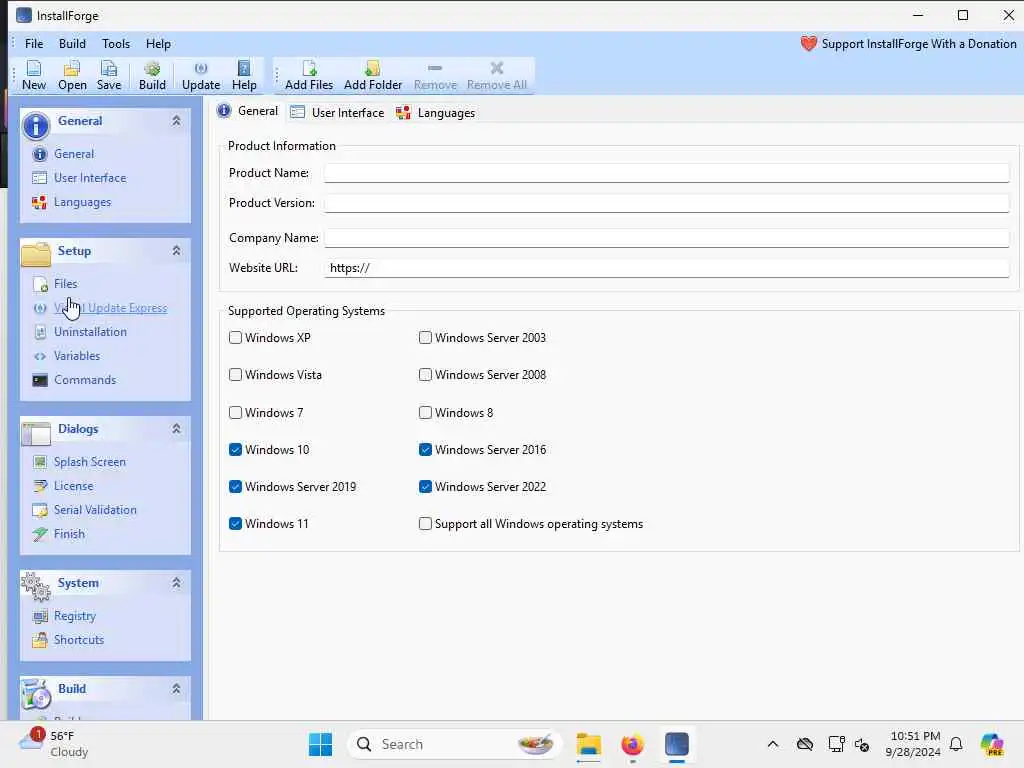Open Firefox from the taskbar
The height and width of the screenshot is (768, 1024).
(x=632, y=744)
